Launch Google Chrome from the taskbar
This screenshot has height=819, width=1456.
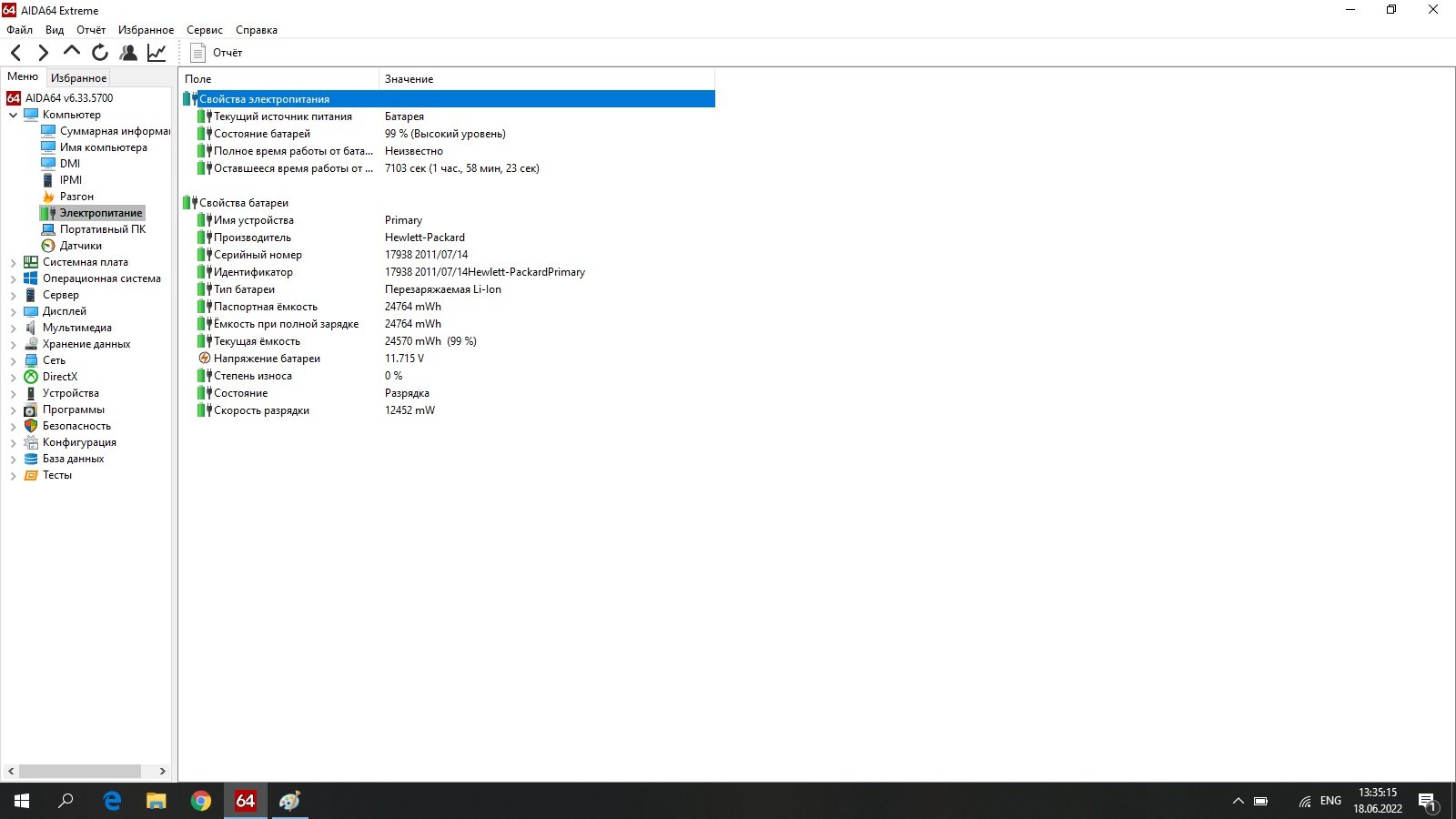[200, 801]
